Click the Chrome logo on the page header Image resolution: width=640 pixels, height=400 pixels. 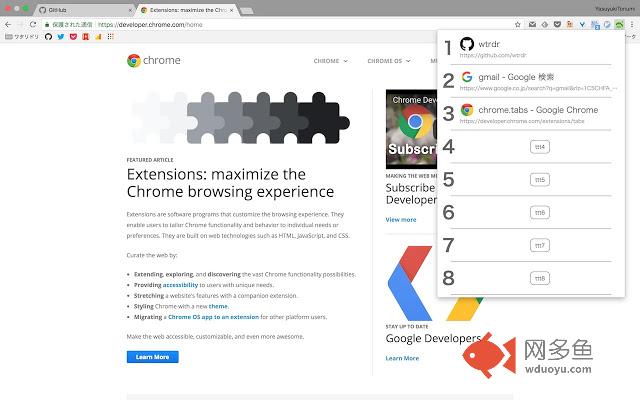pyautogui.click(x=153, y=60)
